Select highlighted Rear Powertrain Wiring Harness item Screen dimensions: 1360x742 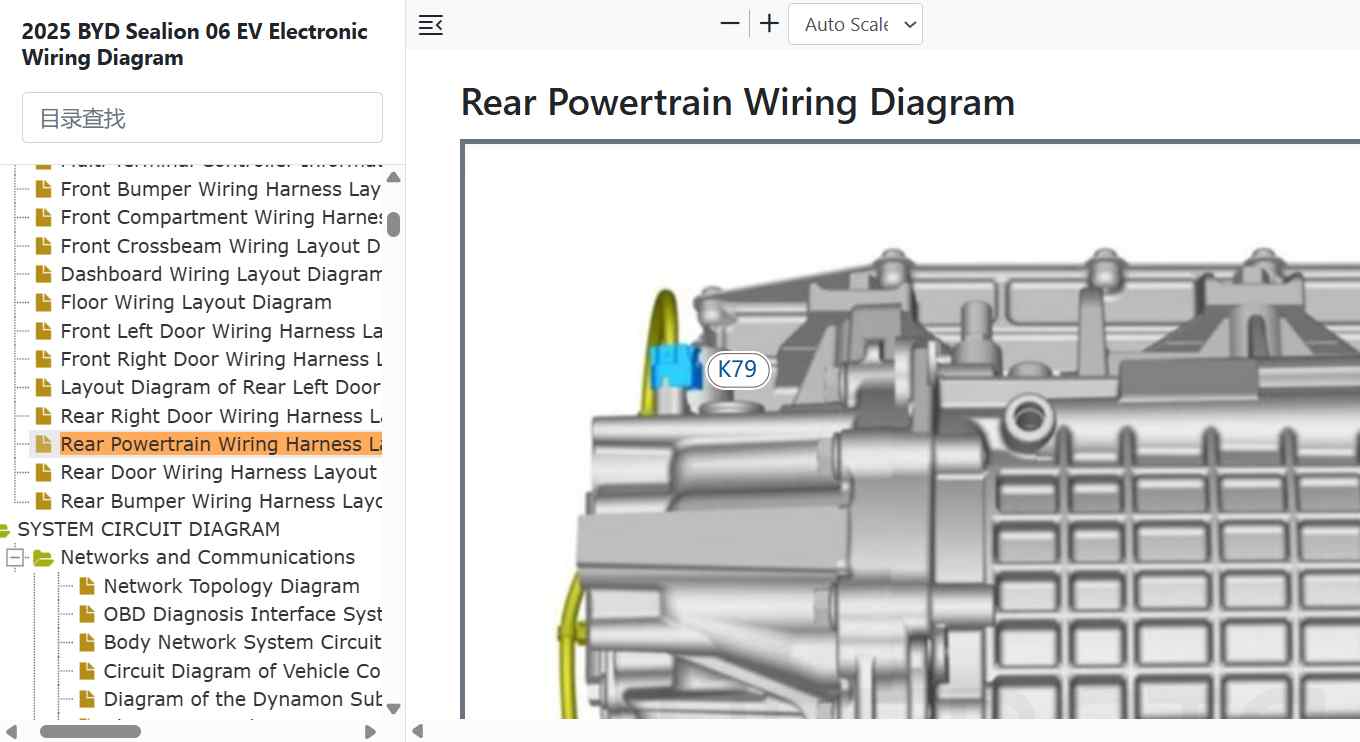click(x=221, y=444)
